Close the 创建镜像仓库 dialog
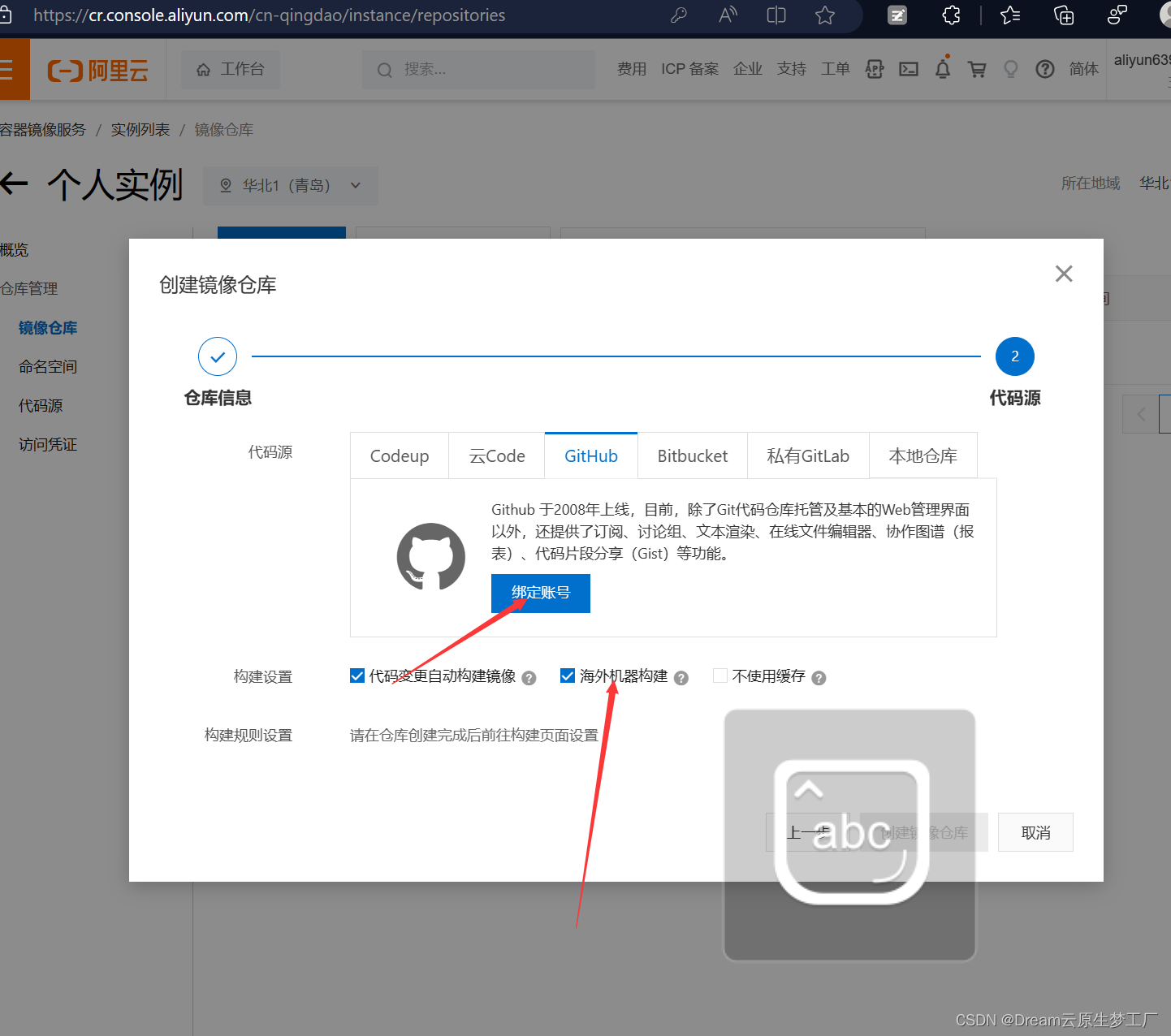 [1064, 274]
